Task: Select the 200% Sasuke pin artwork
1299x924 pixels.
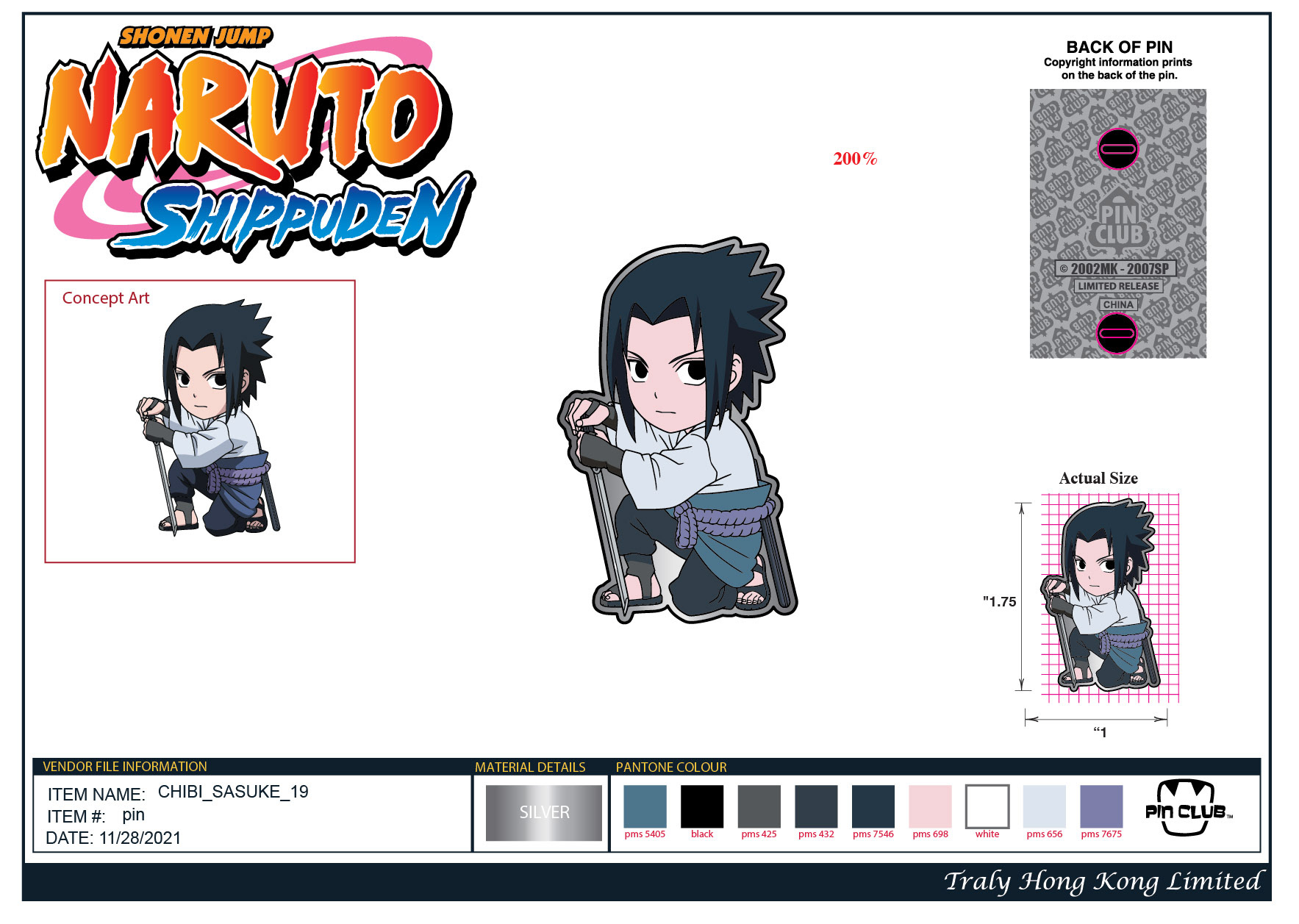Action: (x=676, y=430)
